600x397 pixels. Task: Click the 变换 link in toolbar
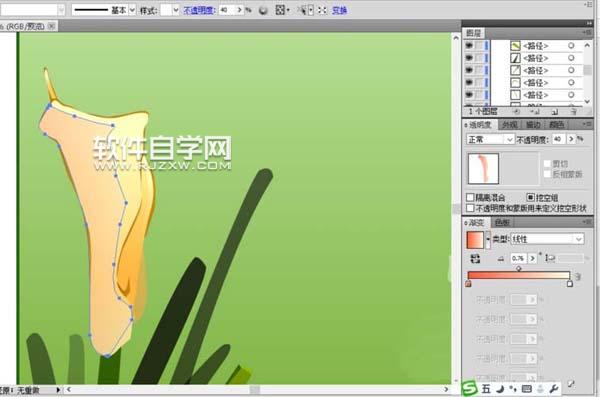[x=339, y=11]
